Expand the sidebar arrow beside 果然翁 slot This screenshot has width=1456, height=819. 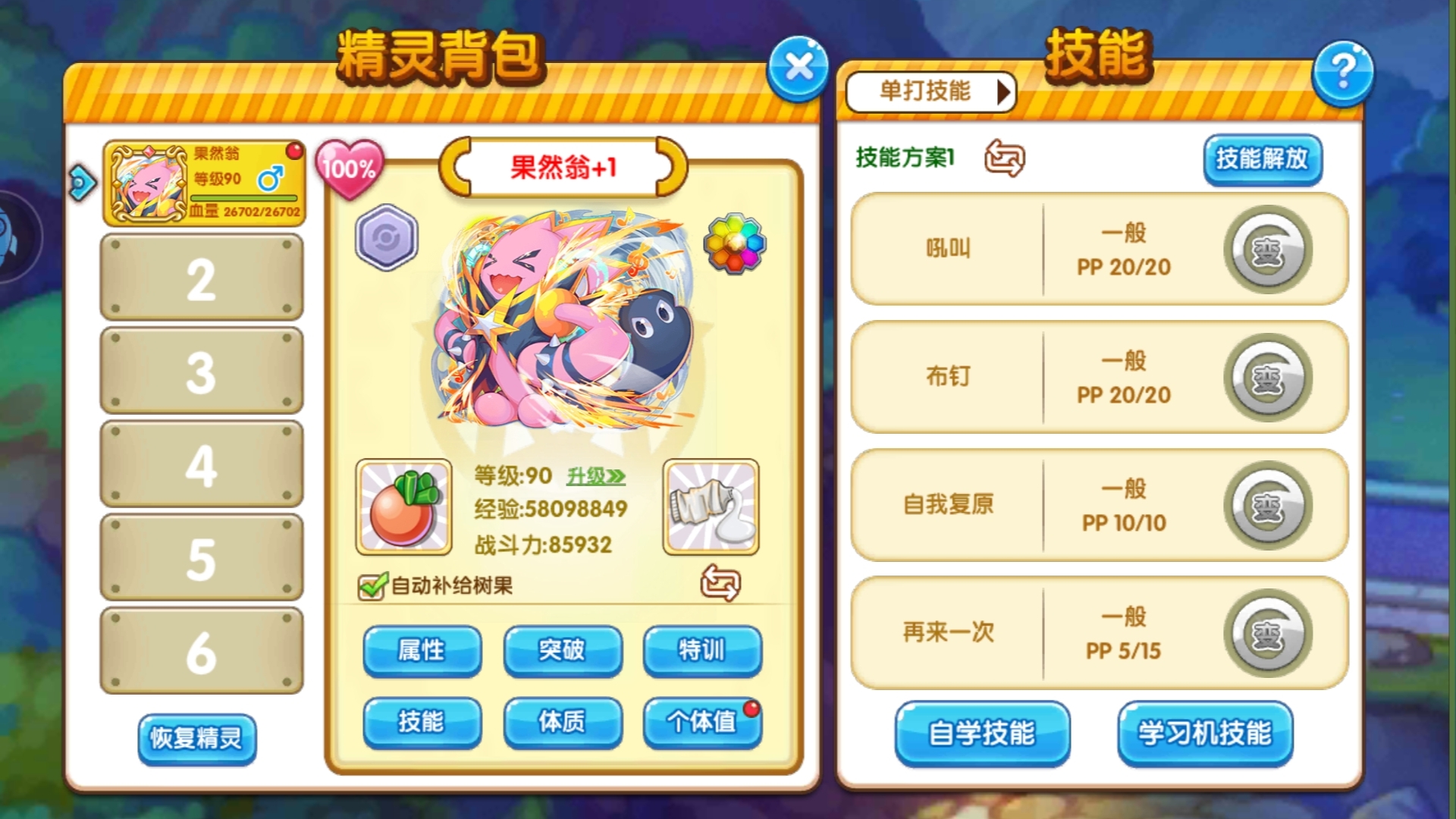tap(82, 182)
